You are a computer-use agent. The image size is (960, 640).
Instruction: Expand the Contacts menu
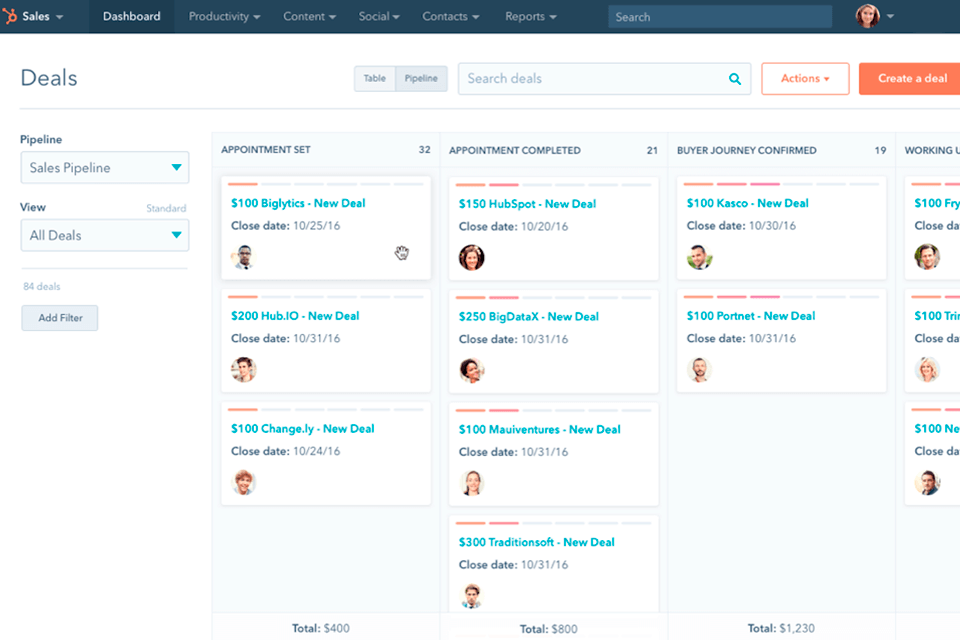pyautogui.click(x=451, y=17)
